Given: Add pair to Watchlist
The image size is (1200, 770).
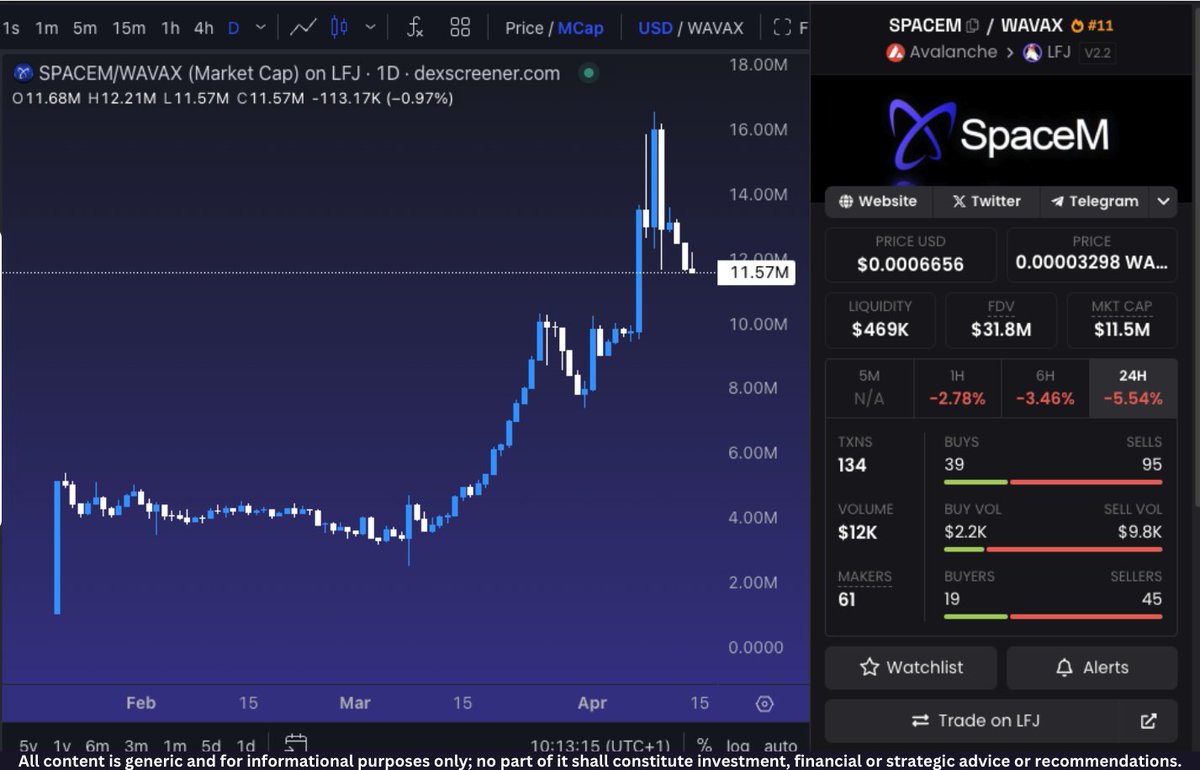Looking at the screenshot, I should (x=910, y=667).
